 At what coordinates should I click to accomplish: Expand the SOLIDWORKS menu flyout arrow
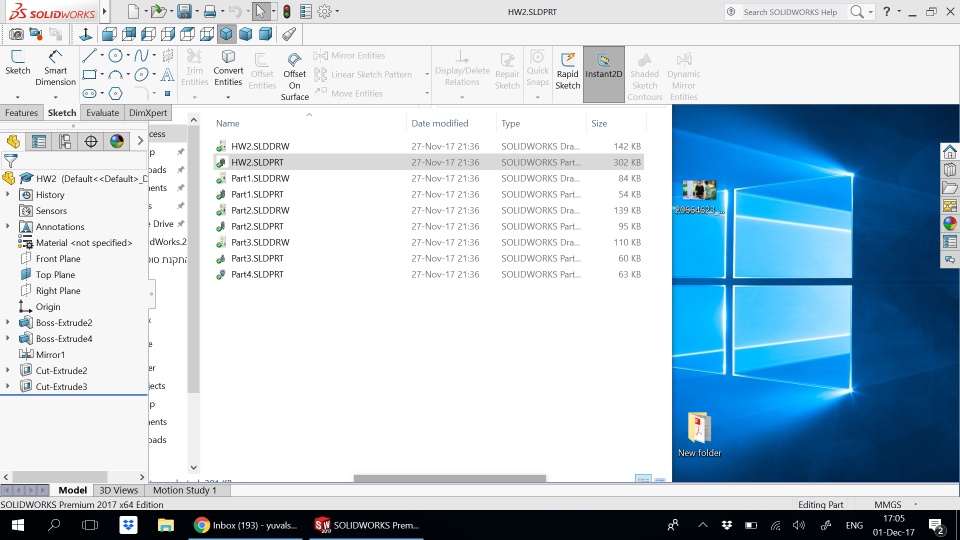[x=105, y=11]
